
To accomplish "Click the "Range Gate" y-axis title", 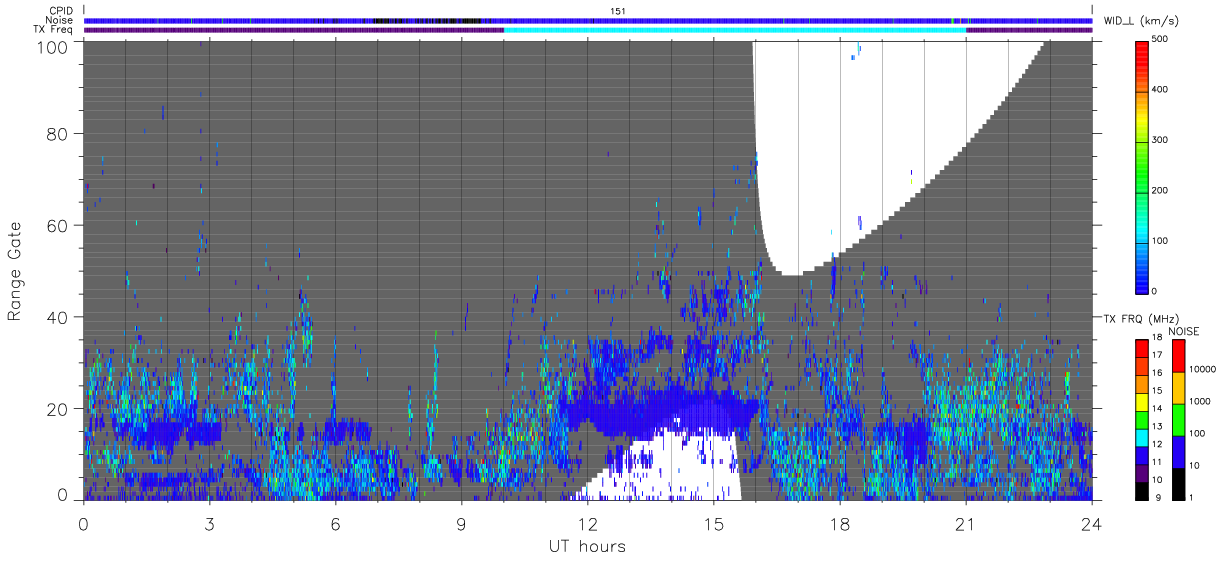I will [x=15, y=271].
